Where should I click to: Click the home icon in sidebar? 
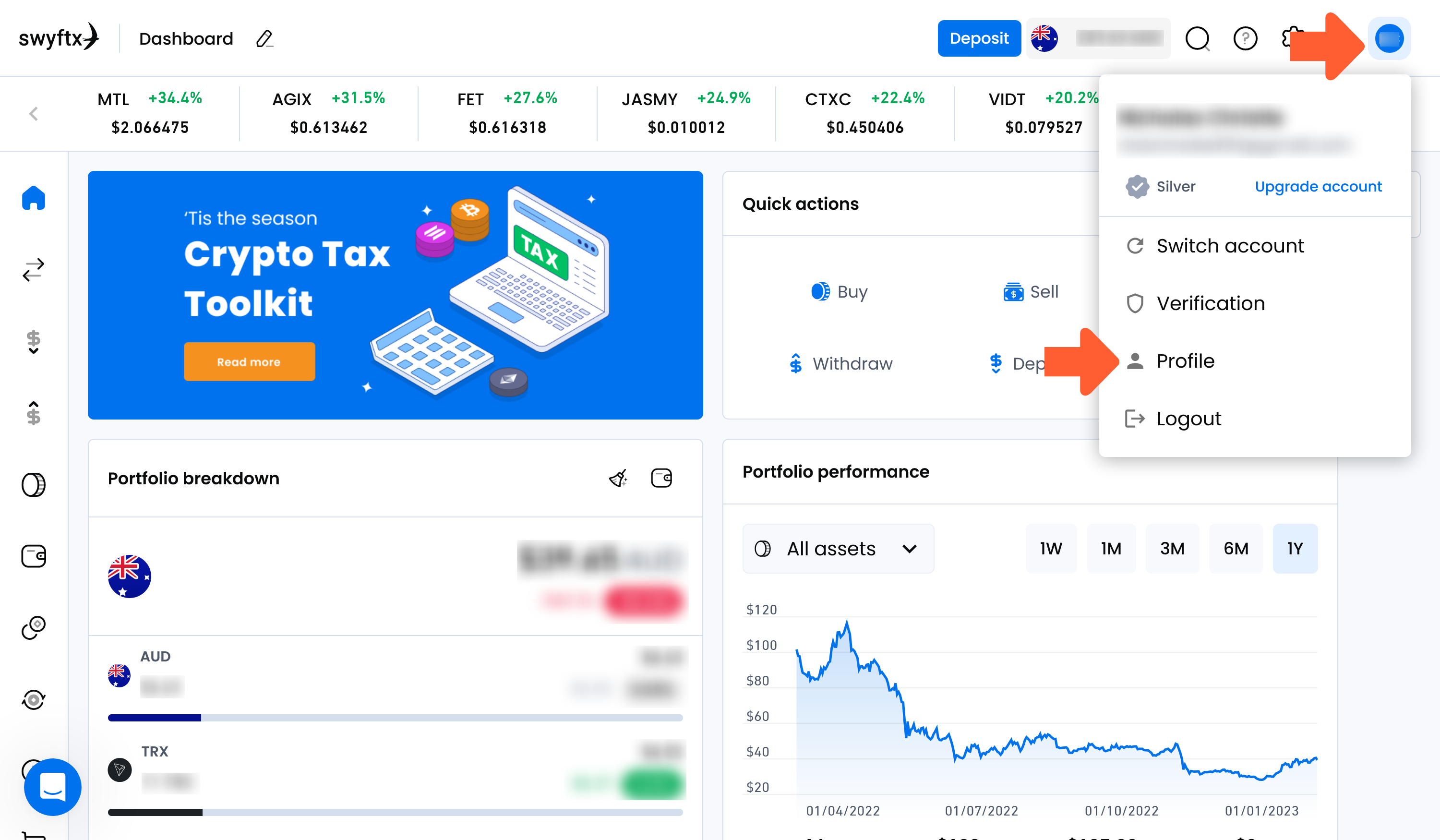[x=33, y=198]
